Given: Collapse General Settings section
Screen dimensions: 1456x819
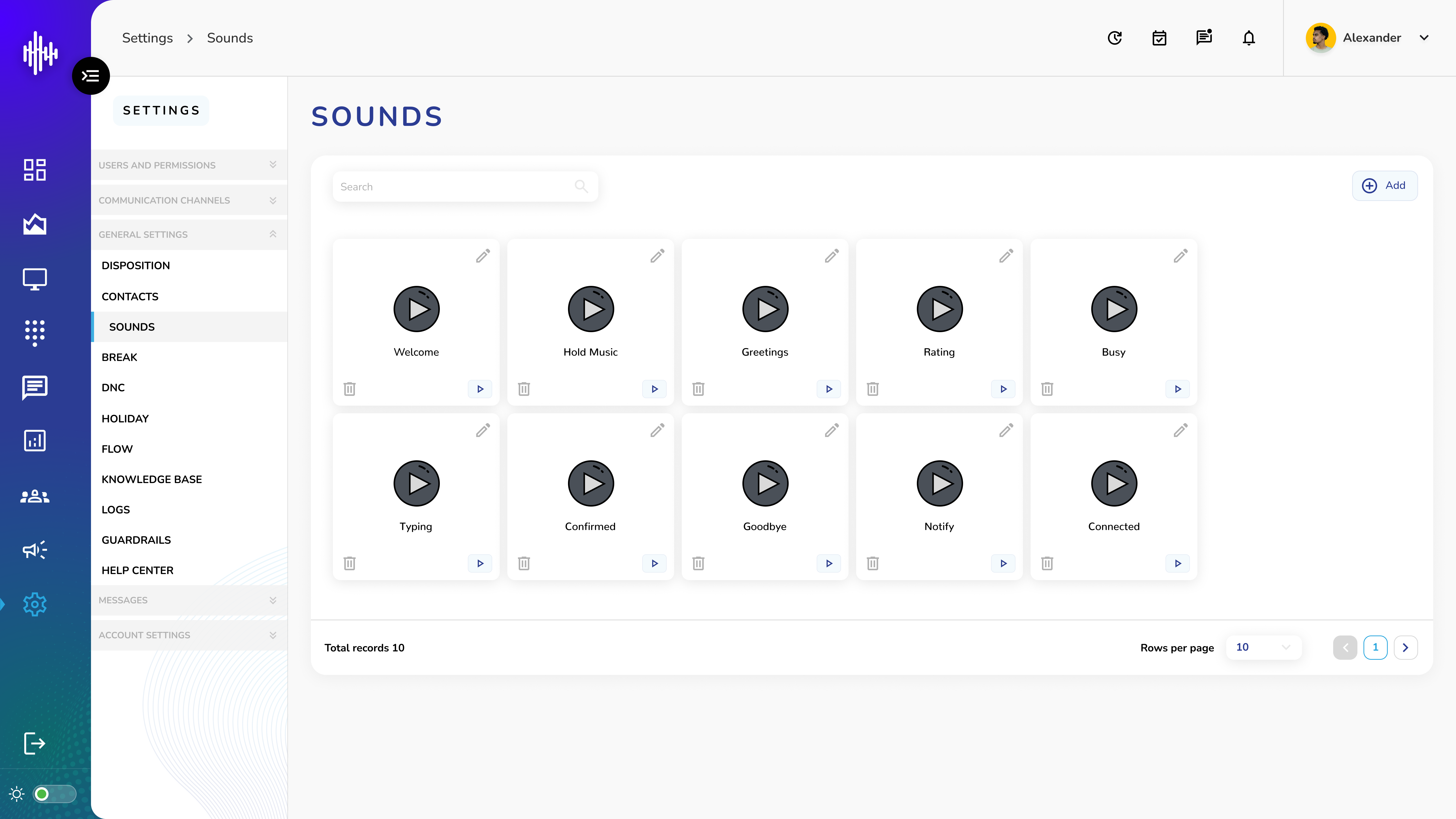Looking at the screenshot, I should [x=189, y=235].
